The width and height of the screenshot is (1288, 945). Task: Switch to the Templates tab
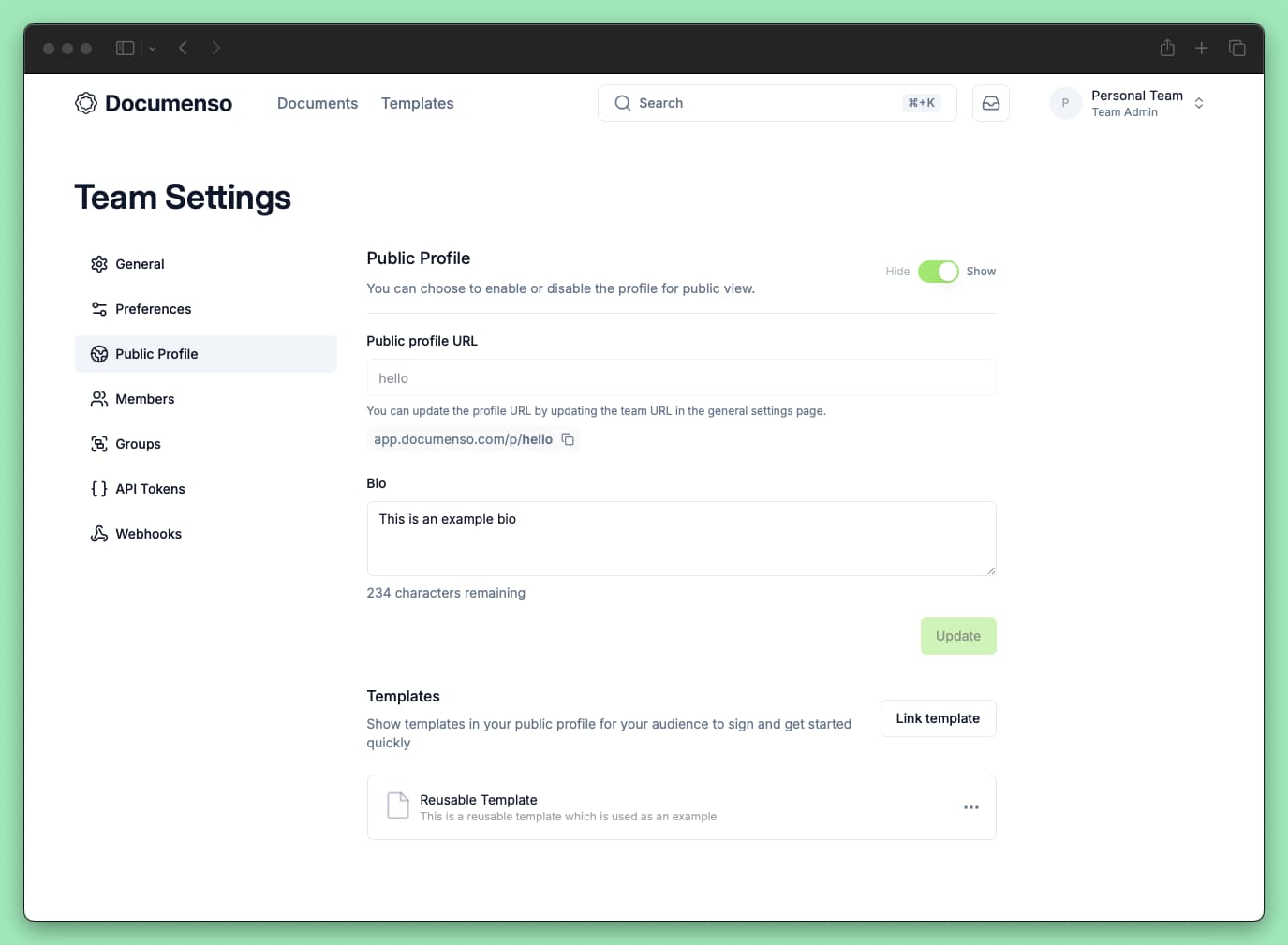click(x=417, y=103)
